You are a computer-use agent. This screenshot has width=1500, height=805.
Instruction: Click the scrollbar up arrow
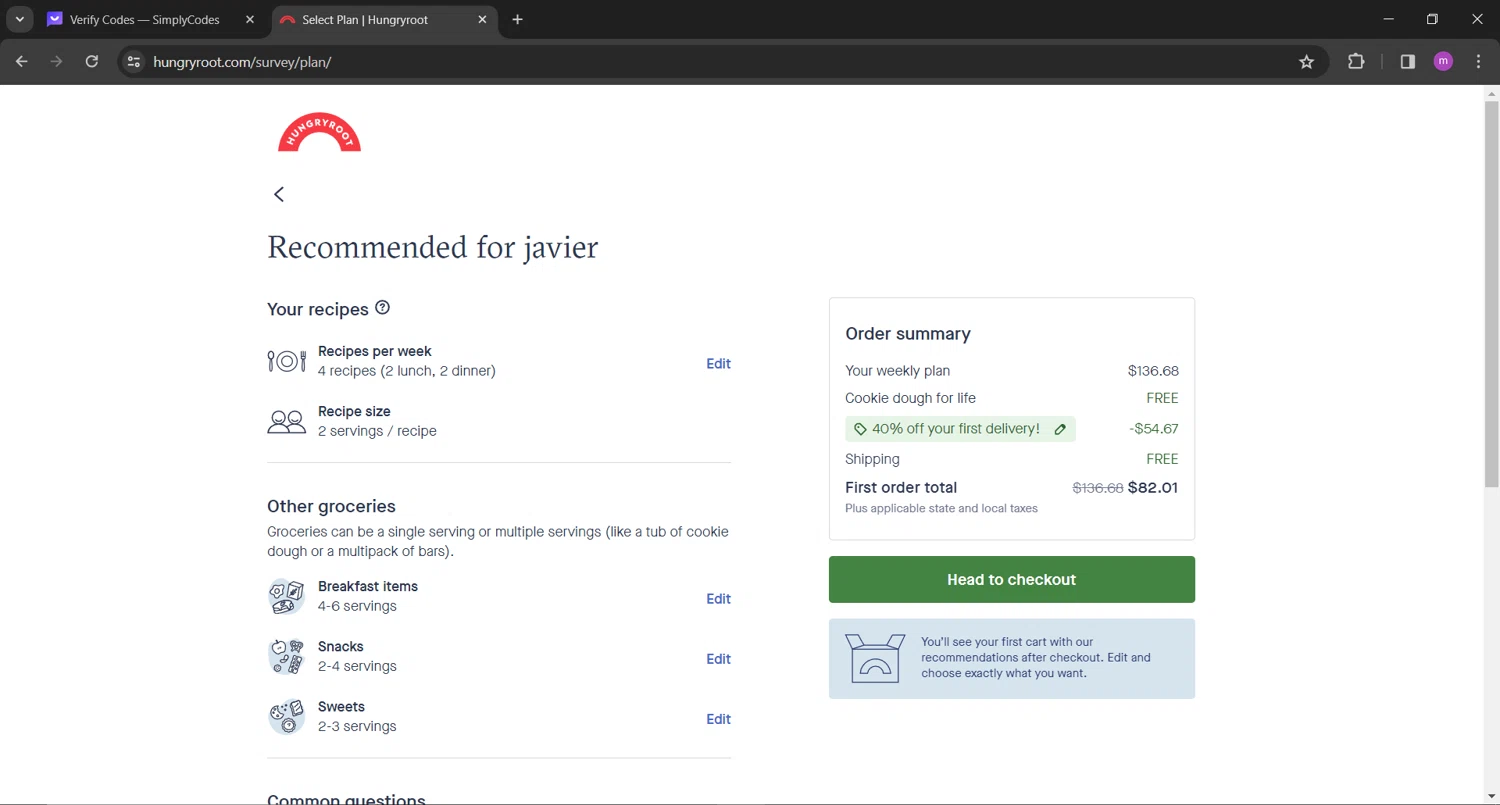point(1491,94)
